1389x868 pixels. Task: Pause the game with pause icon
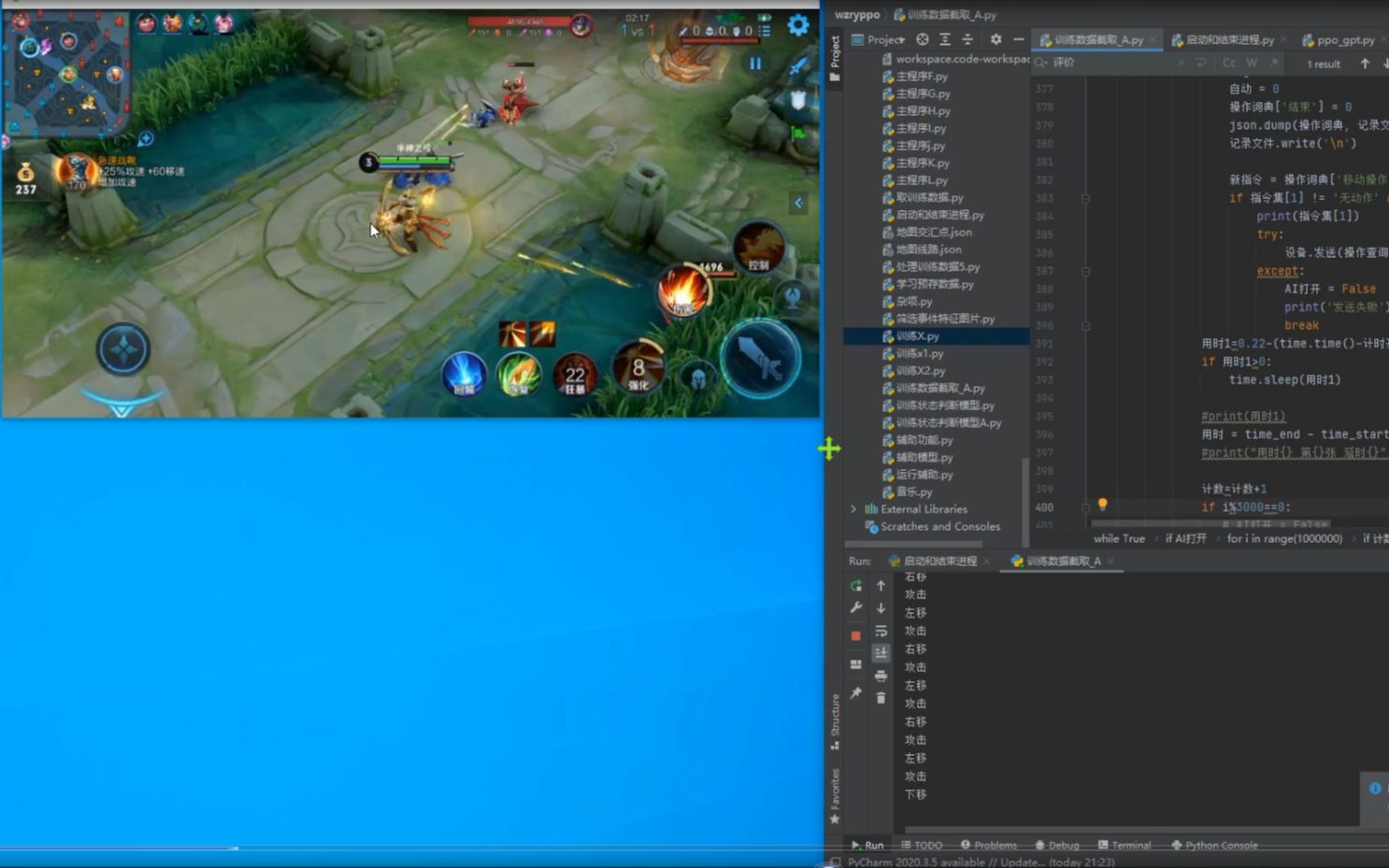point(755,64)
